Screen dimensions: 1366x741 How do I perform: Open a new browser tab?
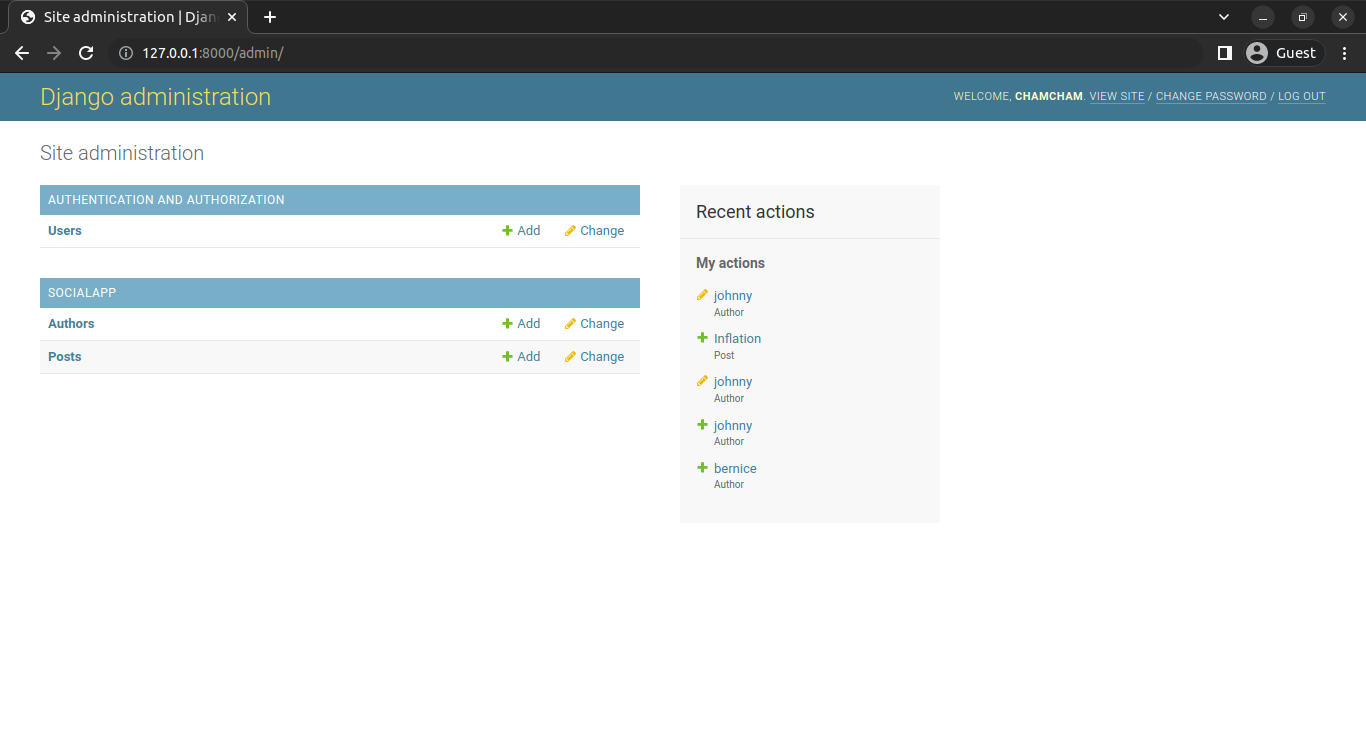pyautogui.click(x=270, y=17)
